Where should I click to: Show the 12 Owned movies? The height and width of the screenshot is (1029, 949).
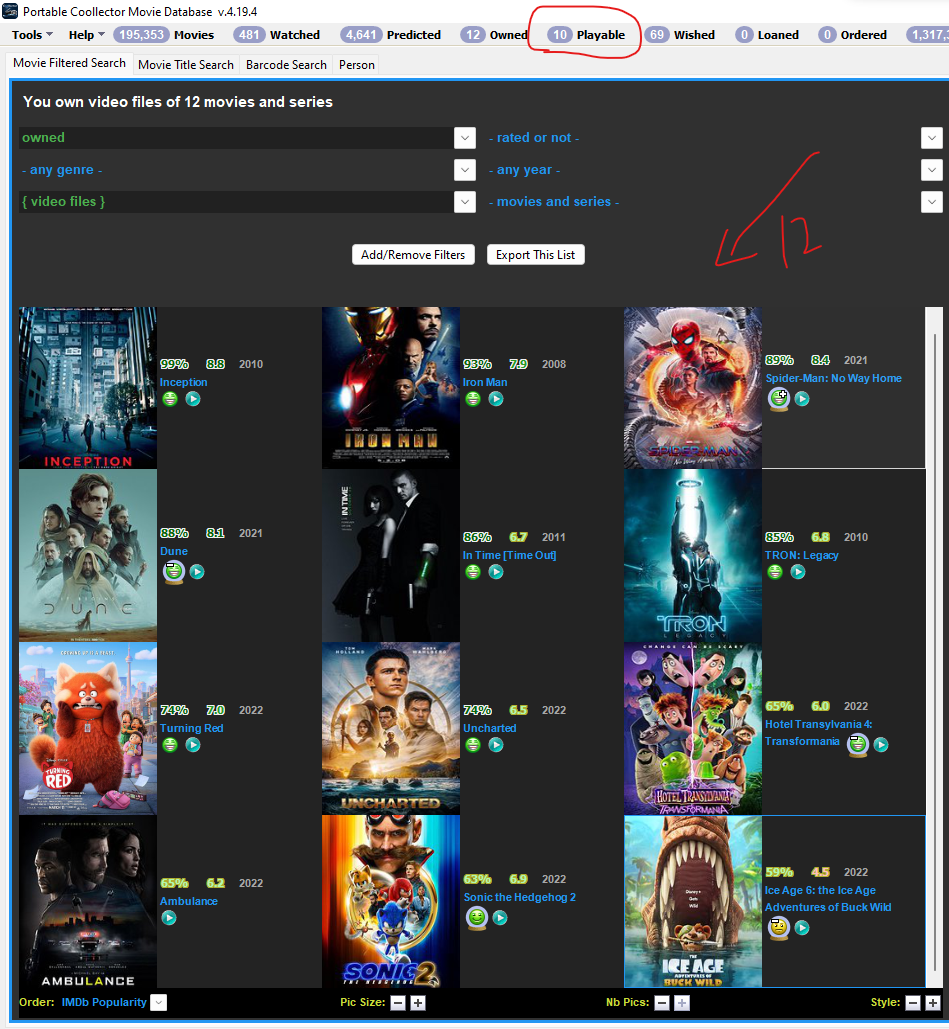click(x=494, y=35)
